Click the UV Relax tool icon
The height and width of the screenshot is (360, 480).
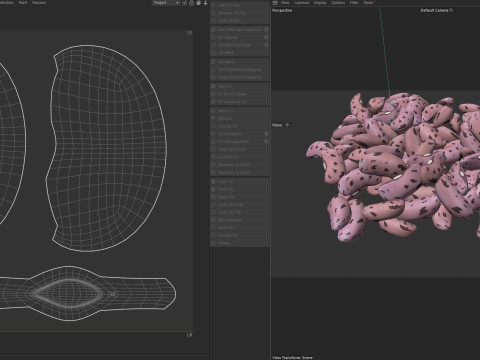pyautogui.click(x=213, y=62)
